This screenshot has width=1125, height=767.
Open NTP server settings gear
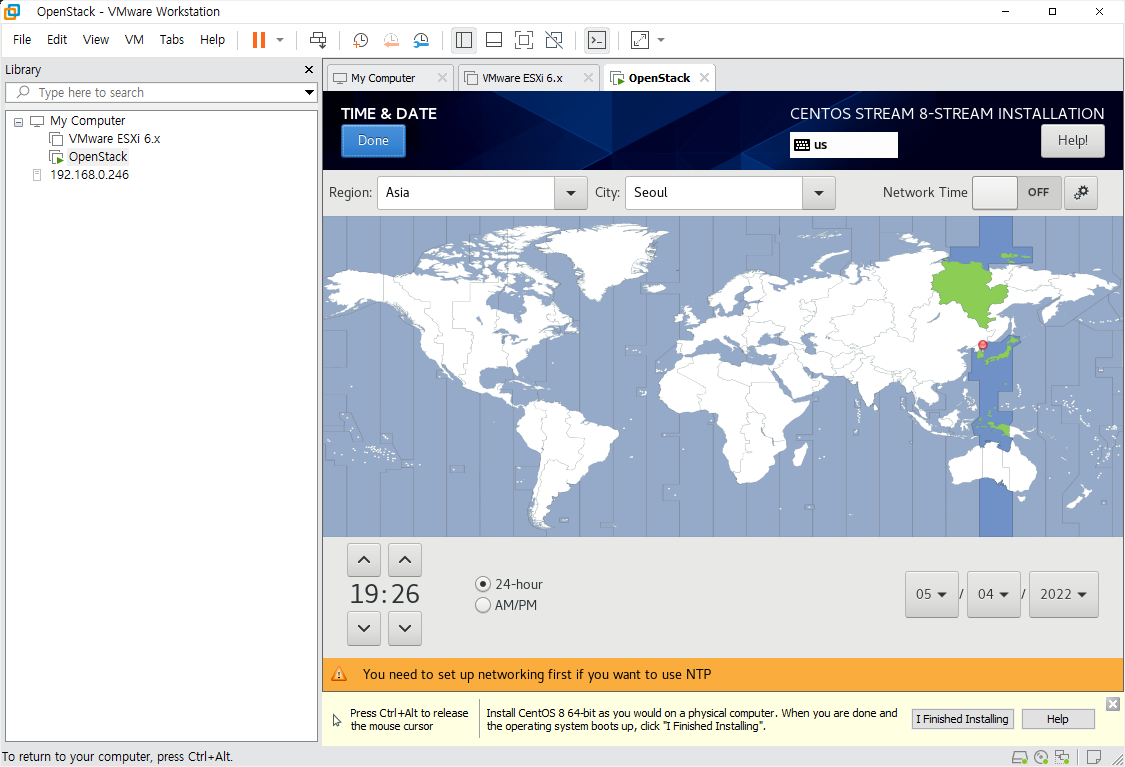[1081, 193]
